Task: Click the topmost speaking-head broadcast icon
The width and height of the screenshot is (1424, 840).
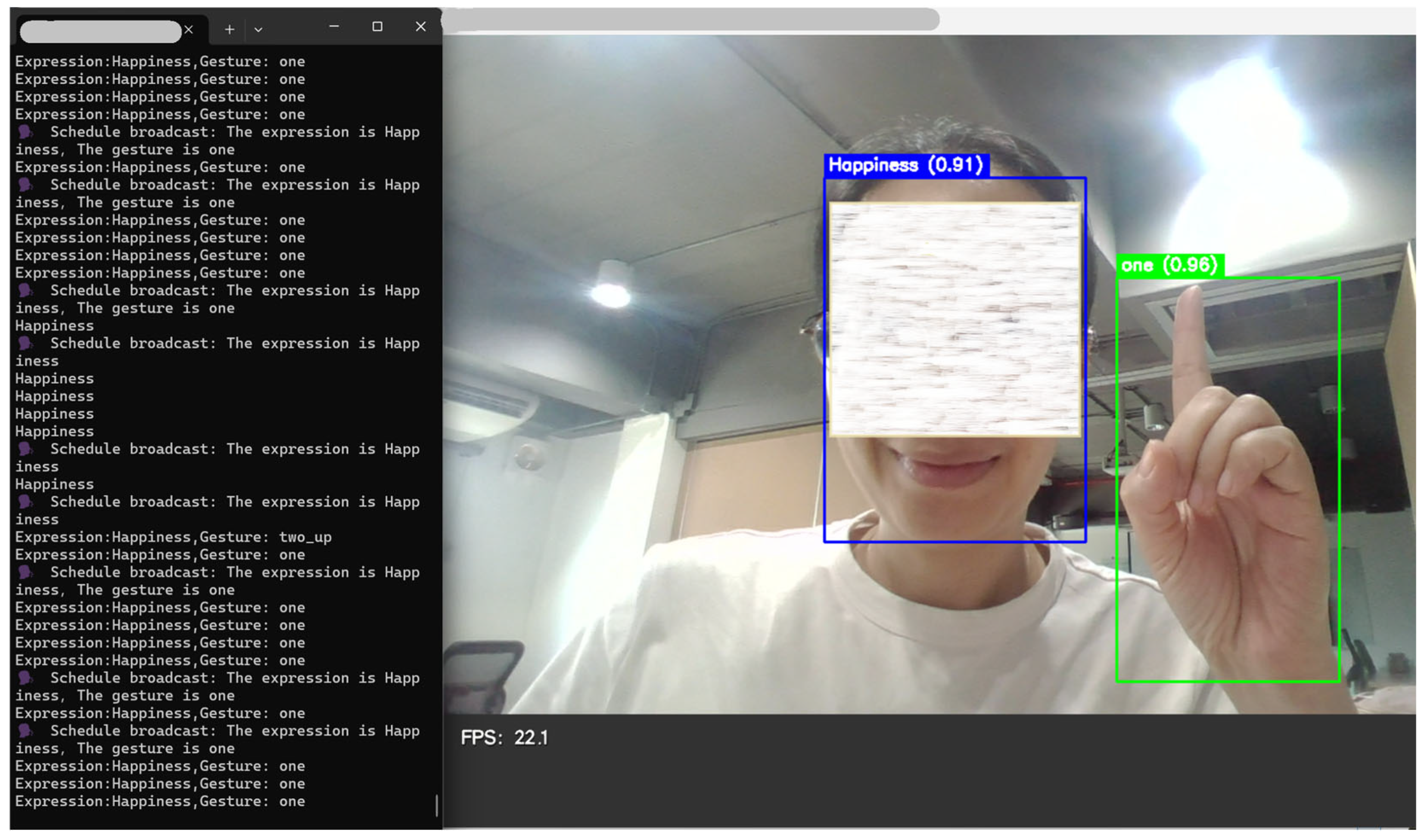Action: pyautogui.click(x=25, y=133)
